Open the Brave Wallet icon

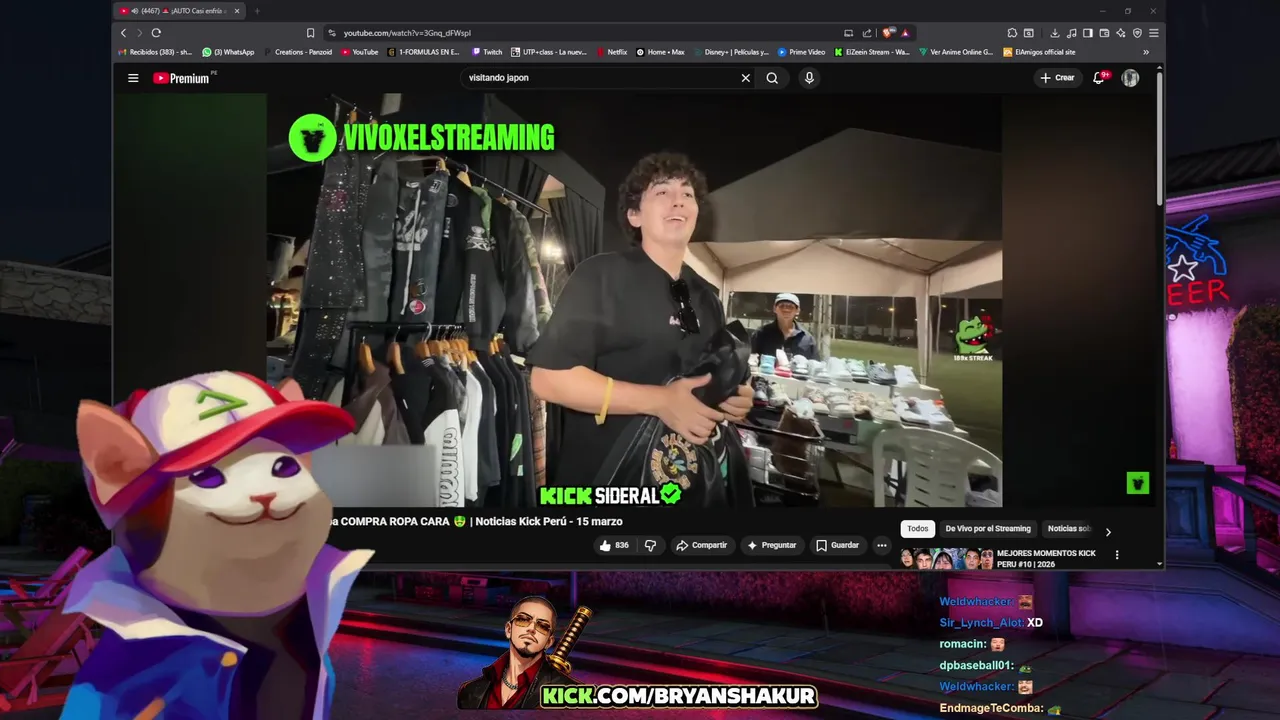click(1104, 33)
